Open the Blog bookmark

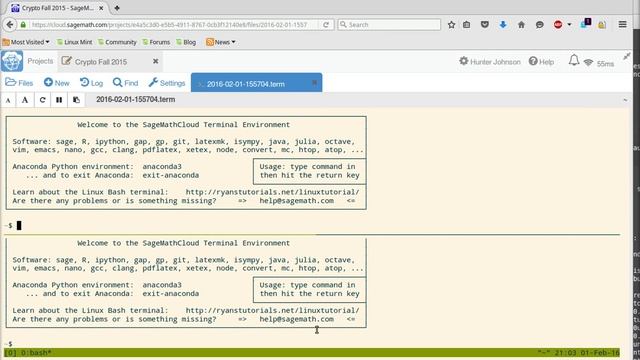pyautogui.click(x=186, y=42)
